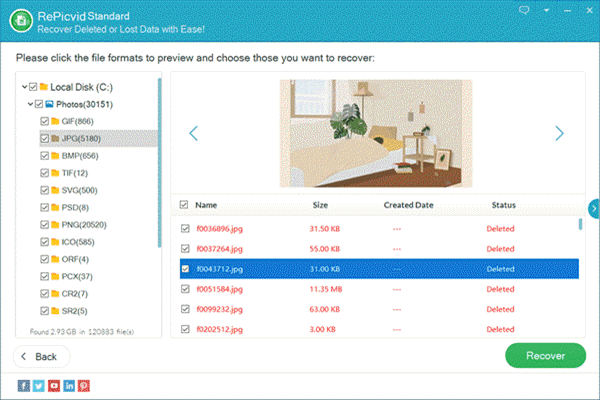Viewport: 600px width, 400px height.
Task: Uncheck the Photos(30151) checkbox
Action: [x=39, y=104]
